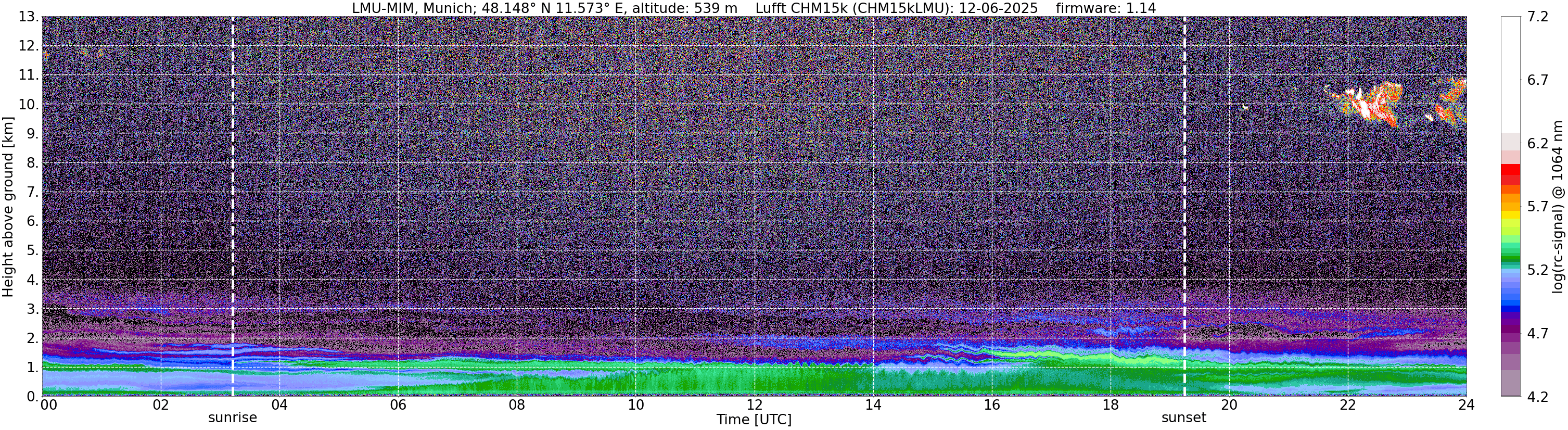Screen dimensions: 1568x430
Task: Click the 'sunrise' label below the axis
Action: [x=233, y=418]
